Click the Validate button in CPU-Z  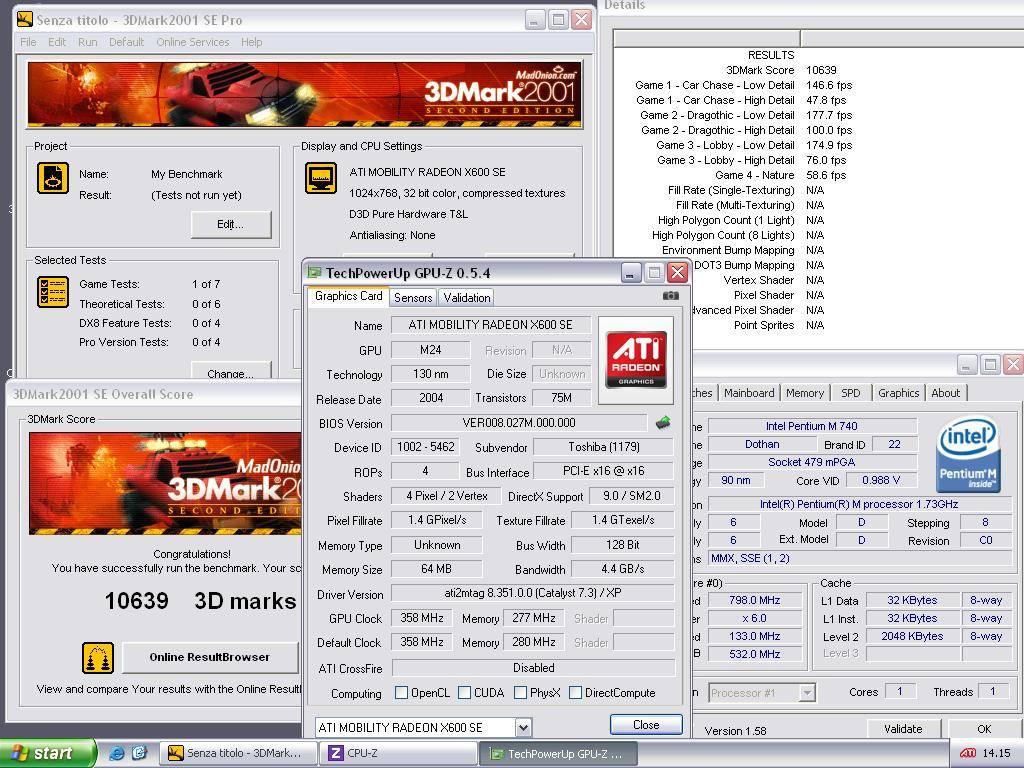(x=903, y=729)
